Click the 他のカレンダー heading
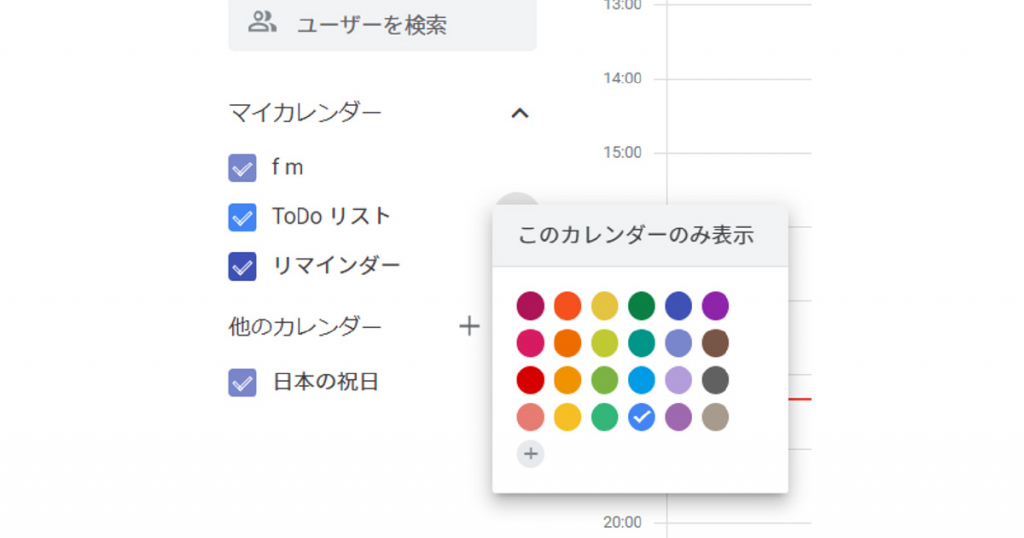This screenshot has width=1024, height=538. [x=305, y=326]
